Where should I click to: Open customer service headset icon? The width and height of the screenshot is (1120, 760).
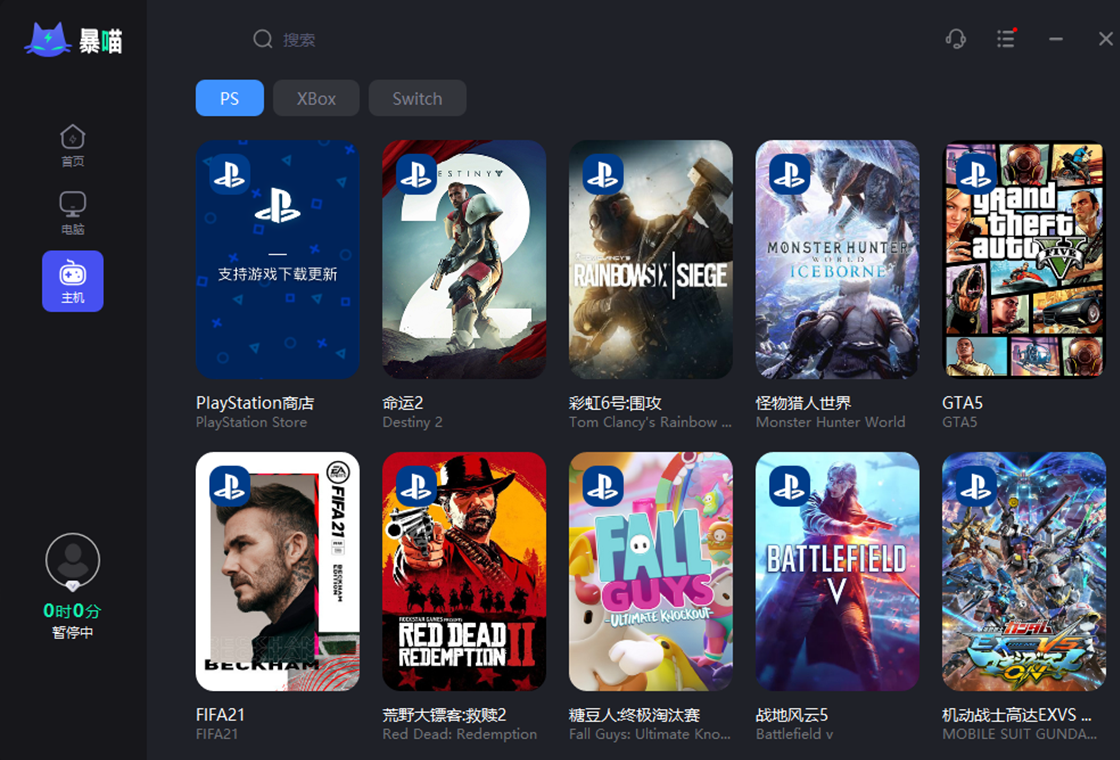955,39
